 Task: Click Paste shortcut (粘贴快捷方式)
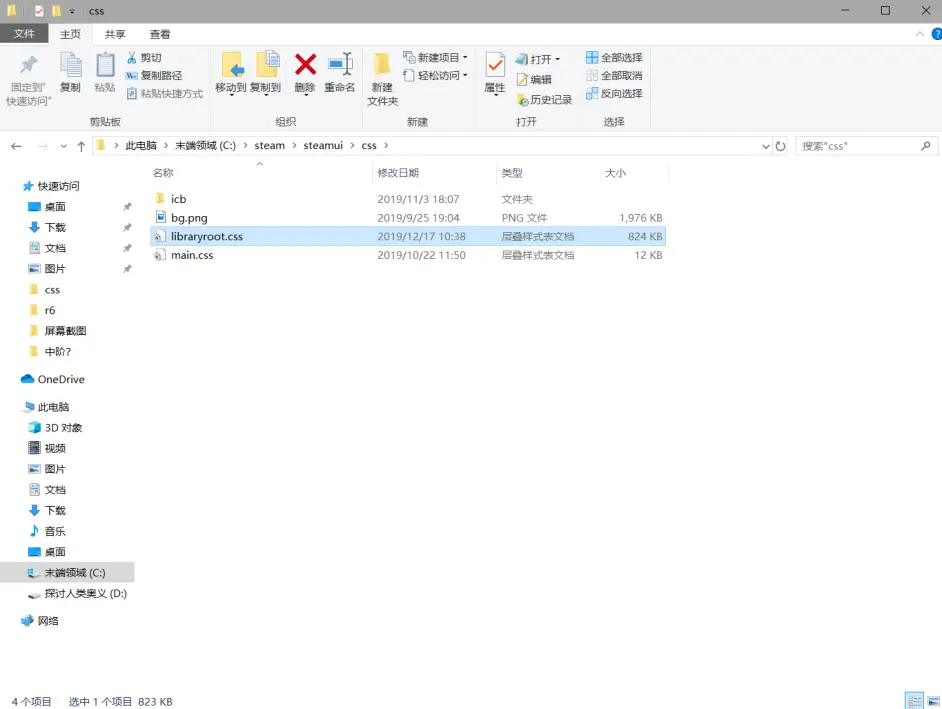click(165, 94)
